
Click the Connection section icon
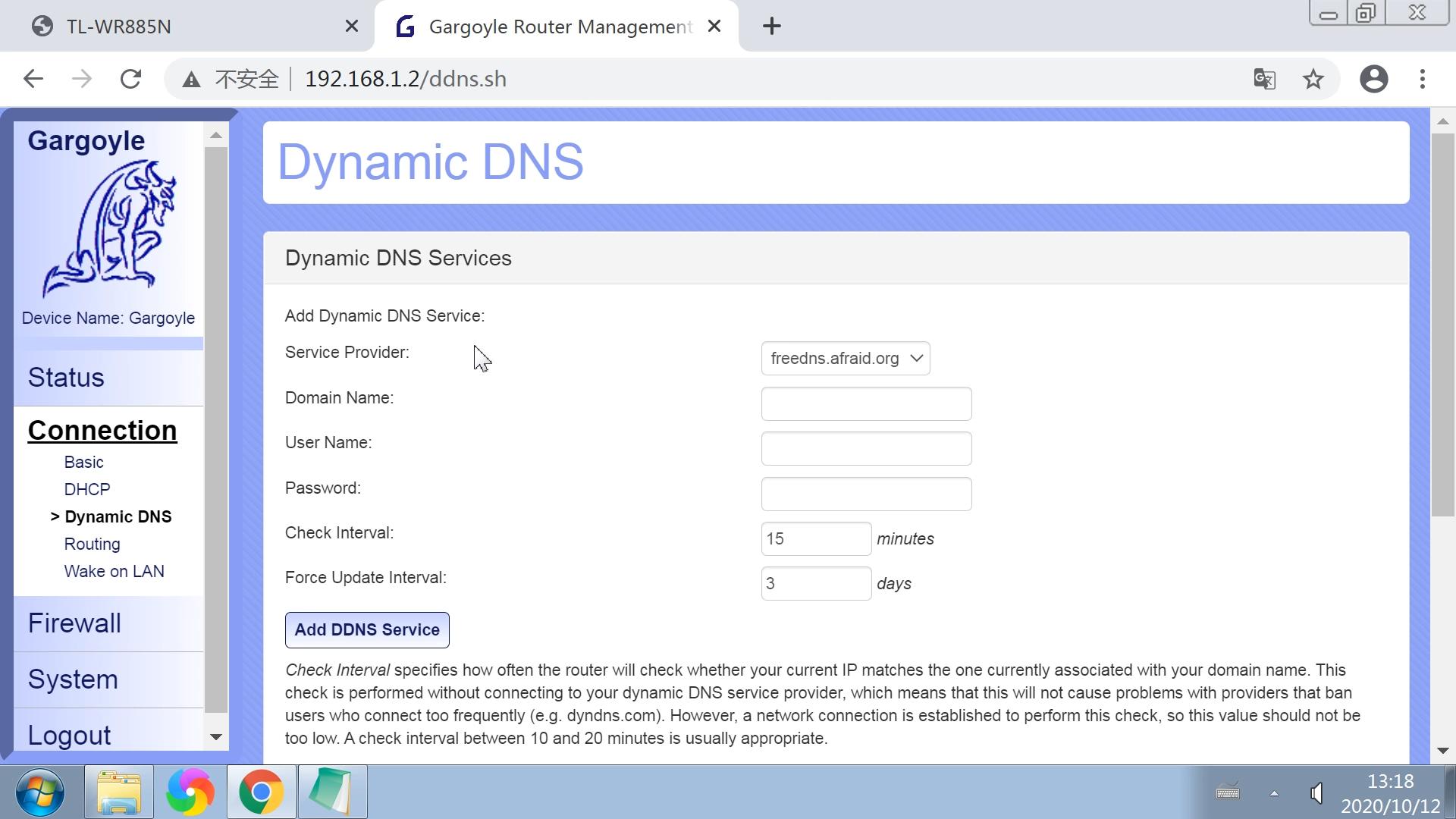coord(102,430)
